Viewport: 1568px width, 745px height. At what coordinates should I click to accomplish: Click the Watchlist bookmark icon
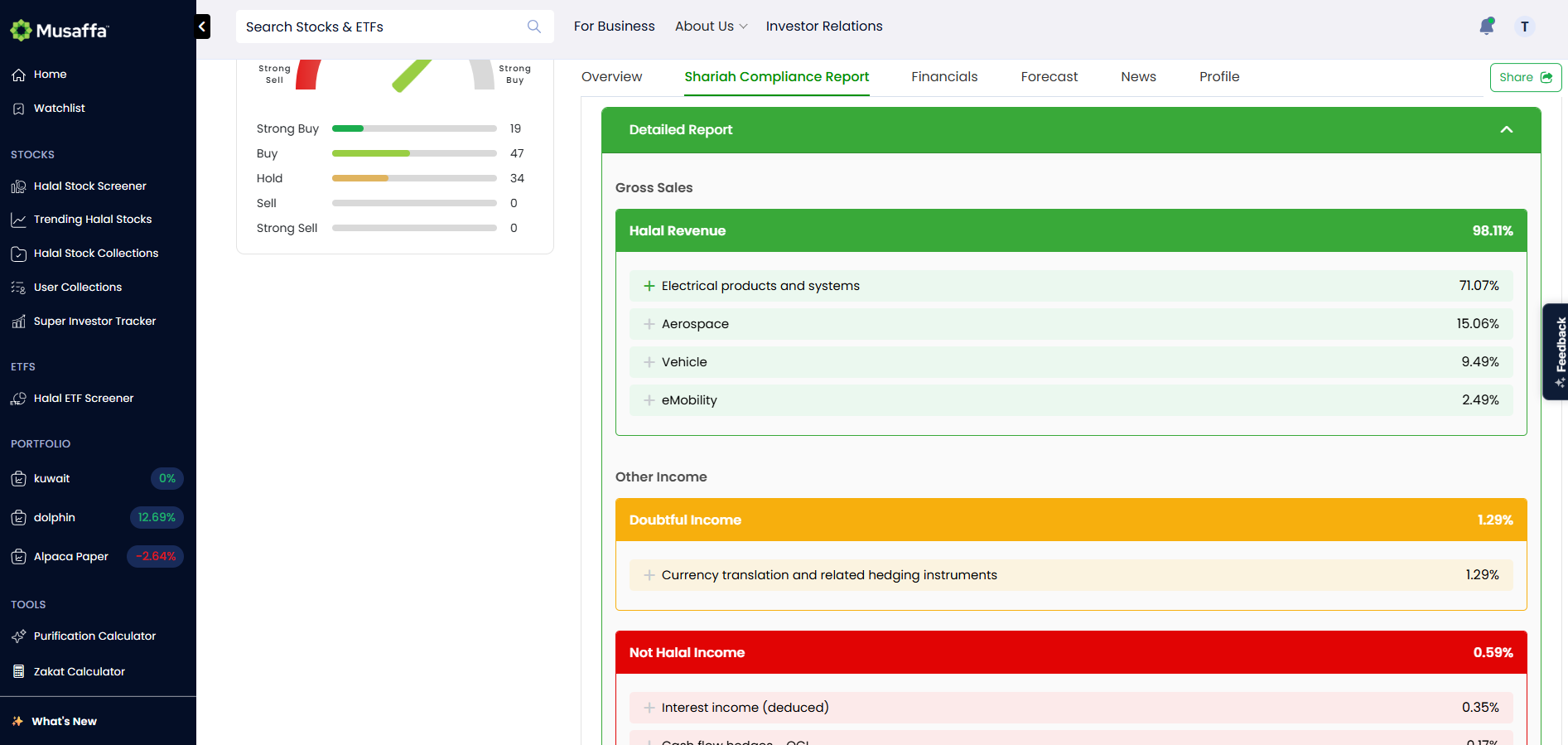[18, 109]
